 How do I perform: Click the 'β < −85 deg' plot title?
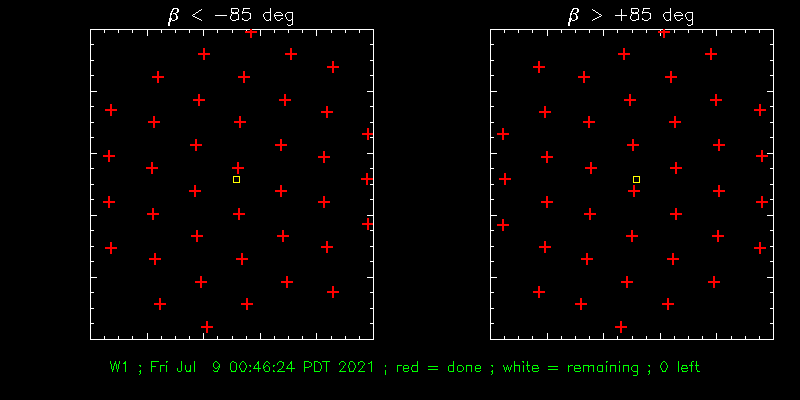[231, 16]
